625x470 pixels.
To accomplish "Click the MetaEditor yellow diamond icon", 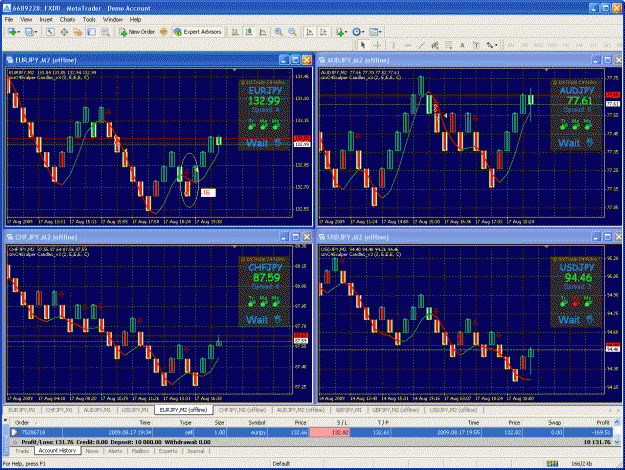I will (x=163, y=32).
